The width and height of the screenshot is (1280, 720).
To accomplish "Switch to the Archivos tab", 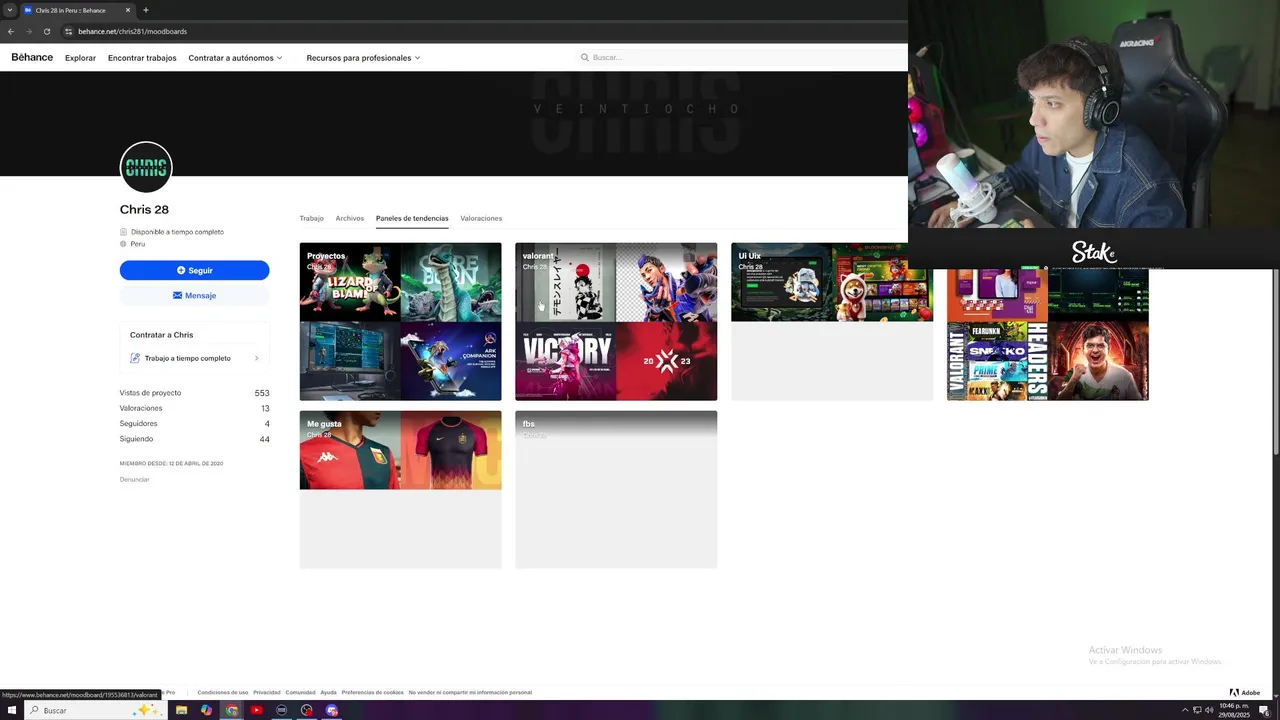I will [x=350, y=218].
